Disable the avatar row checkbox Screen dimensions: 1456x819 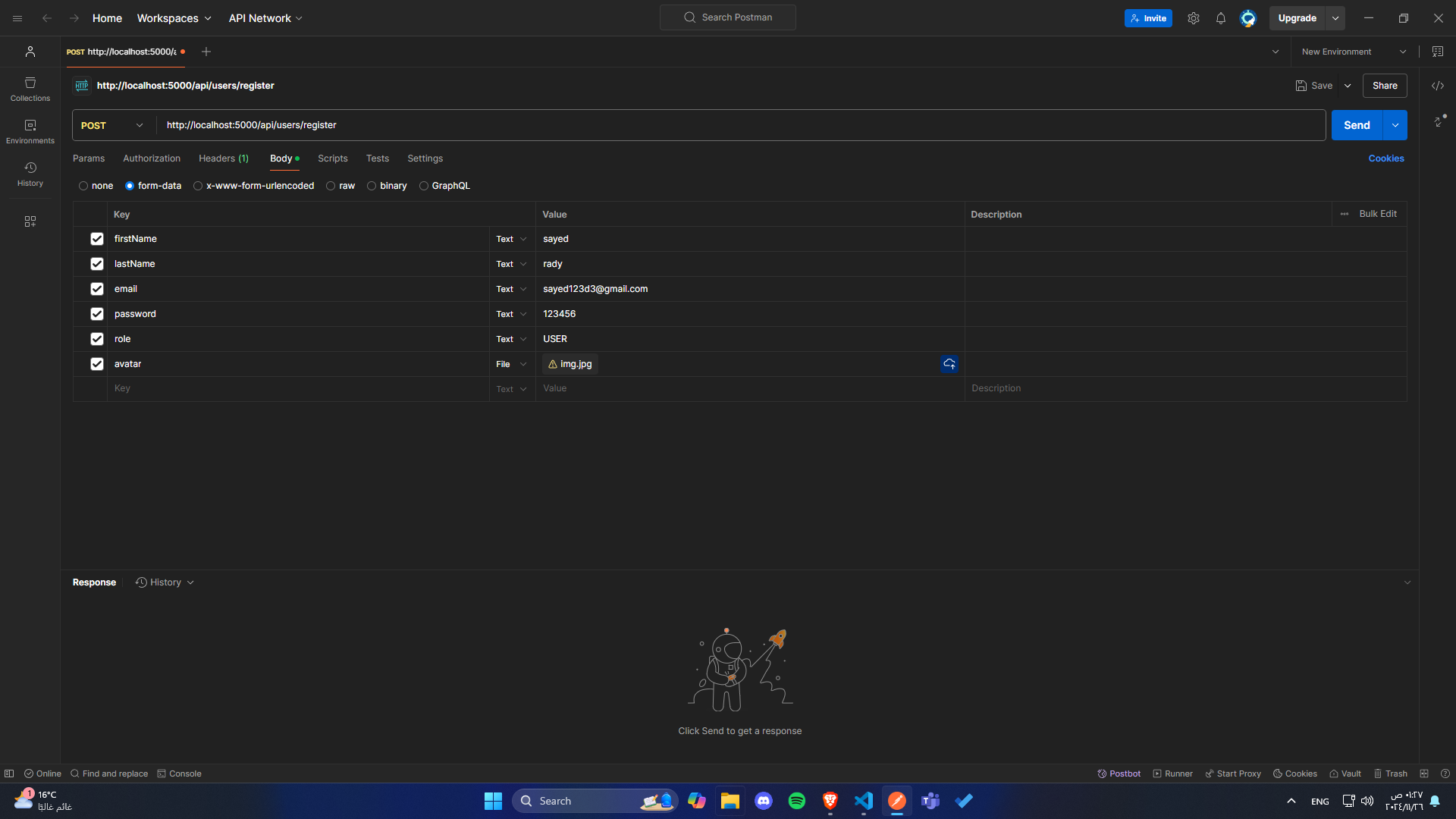pos(97,364)
